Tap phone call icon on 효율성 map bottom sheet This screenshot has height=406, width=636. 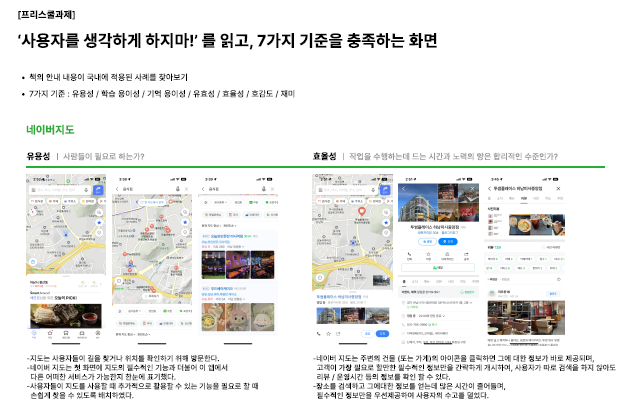pos(318,334)
